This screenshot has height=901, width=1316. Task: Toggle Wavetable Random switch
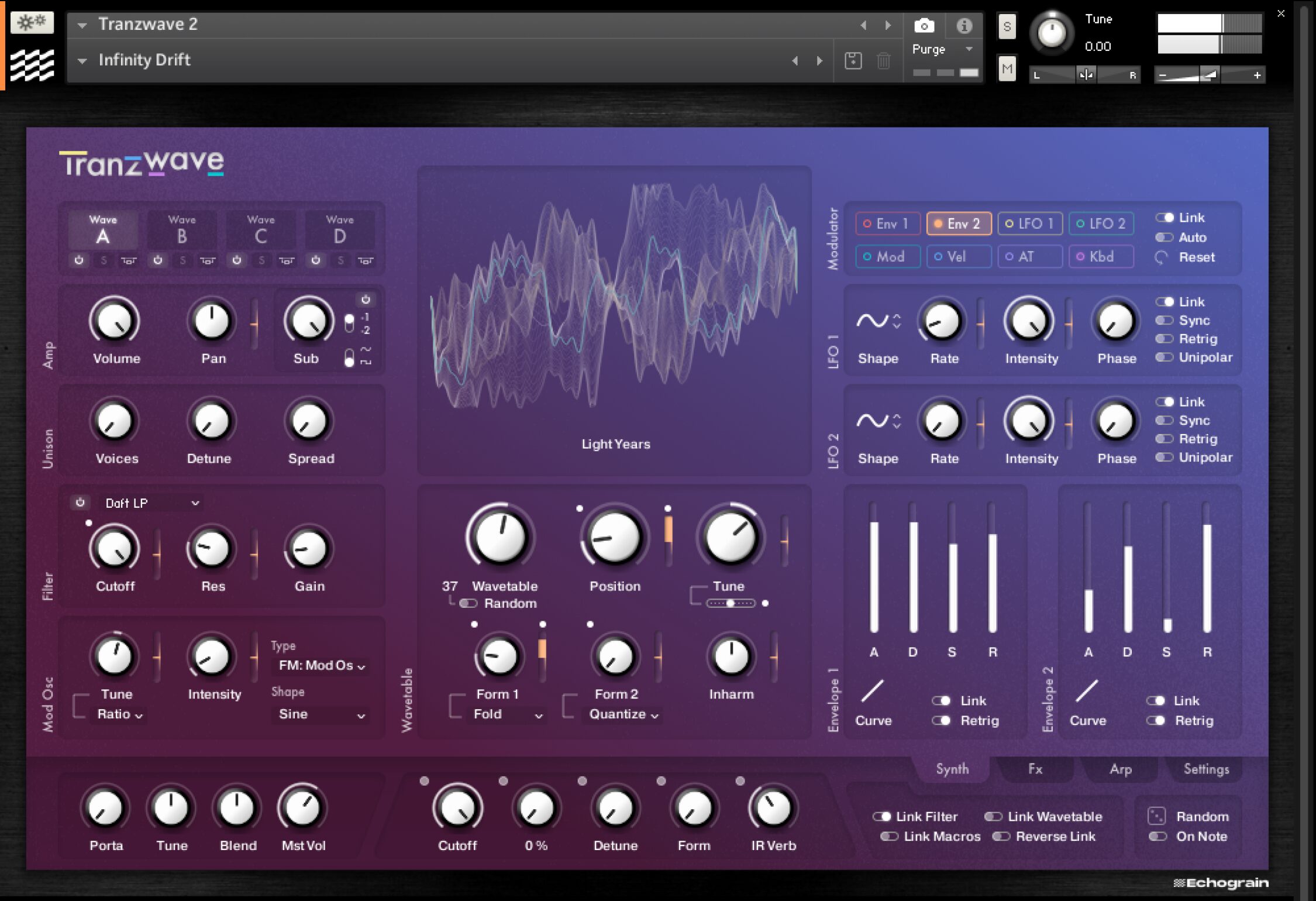pos(468,603)
